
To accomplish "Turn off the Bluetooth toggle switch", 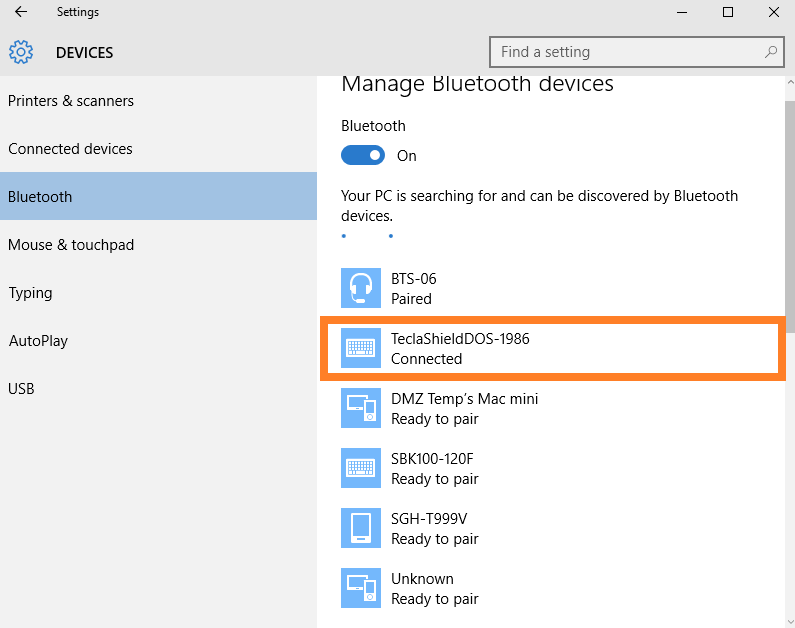I will (363, 156).
